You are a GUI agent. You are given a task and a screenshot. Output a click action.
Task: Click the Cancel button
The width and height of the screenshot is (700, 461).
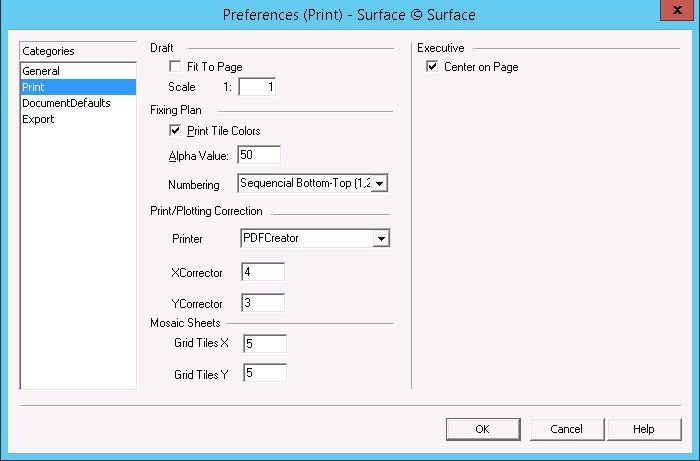[566, 429]
